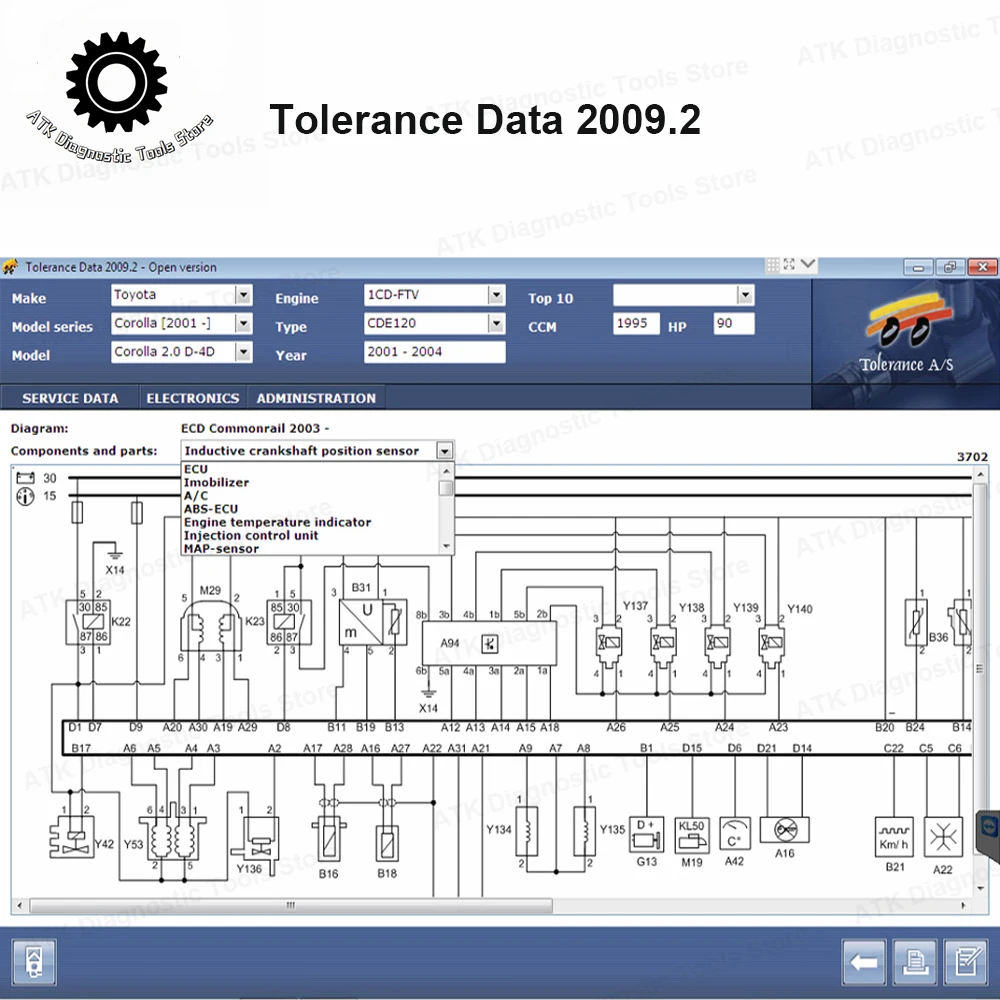Click the diagram scroll left arrow
Viewport: 1000px width, 1000px height.
pos(20,906)
